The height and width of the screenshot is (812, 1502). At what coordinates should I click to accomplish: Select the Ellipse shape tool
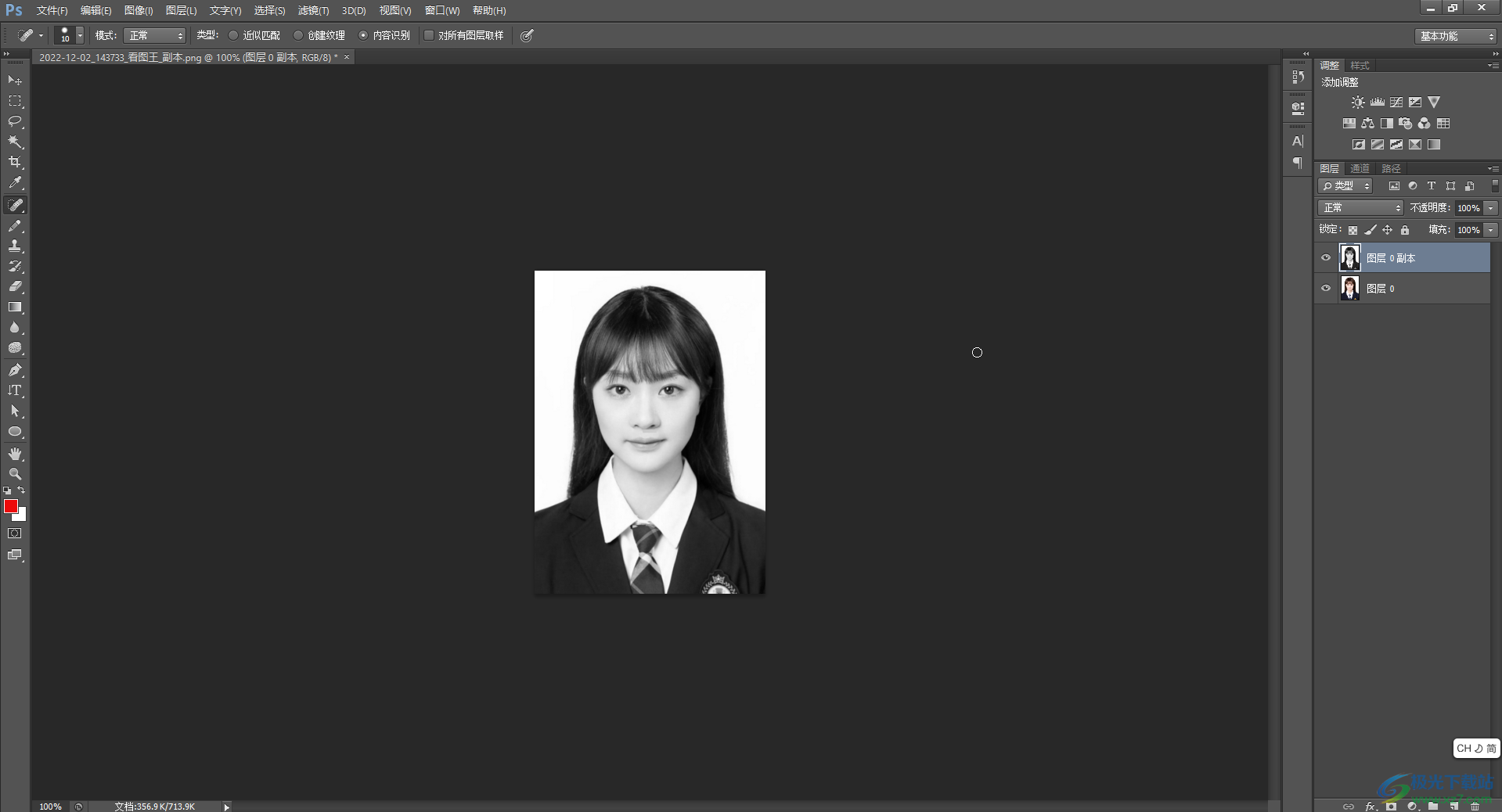point(15,431)
